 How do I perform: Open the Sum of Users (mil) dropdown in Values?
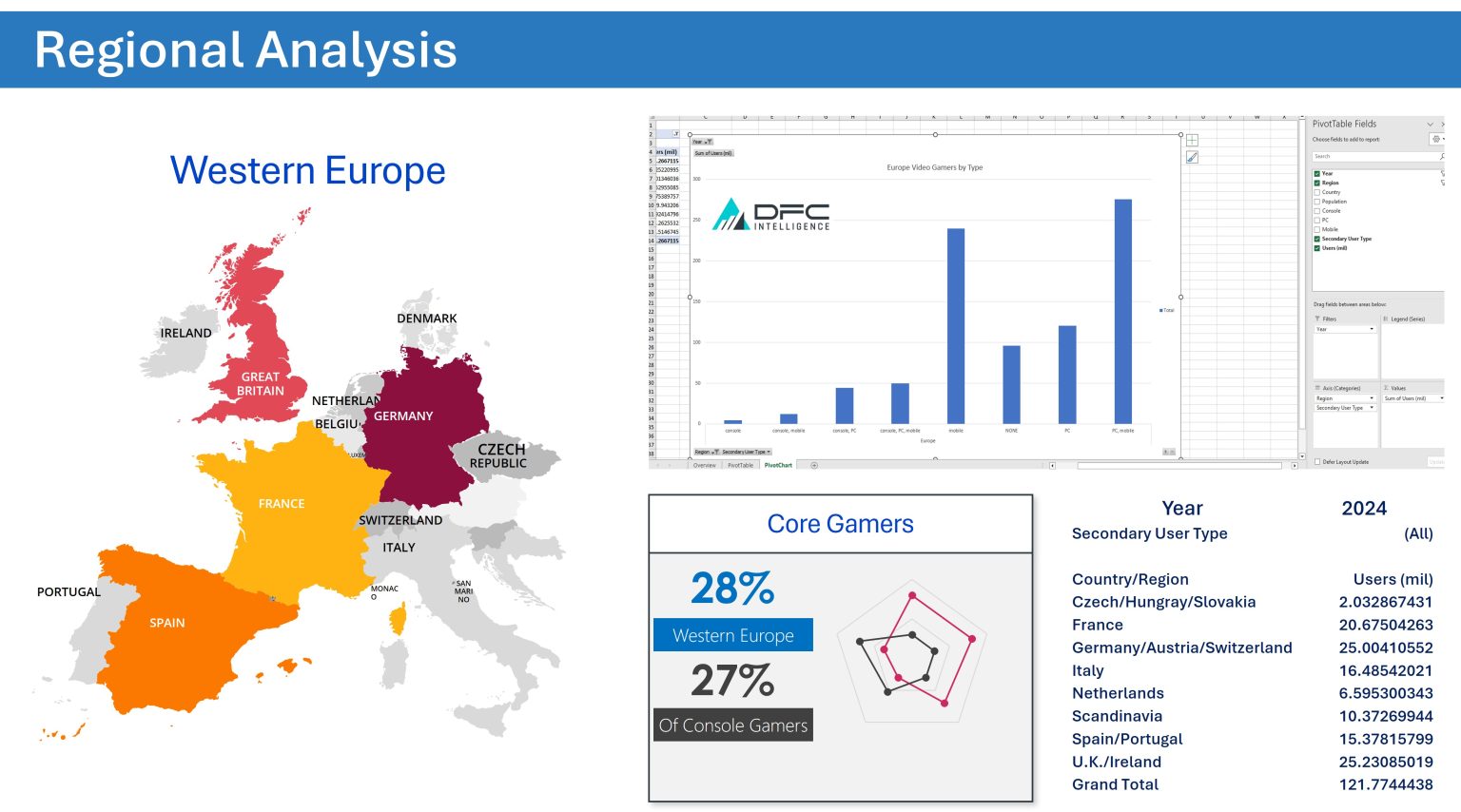pyautogui.click(x=1441, y=397)
